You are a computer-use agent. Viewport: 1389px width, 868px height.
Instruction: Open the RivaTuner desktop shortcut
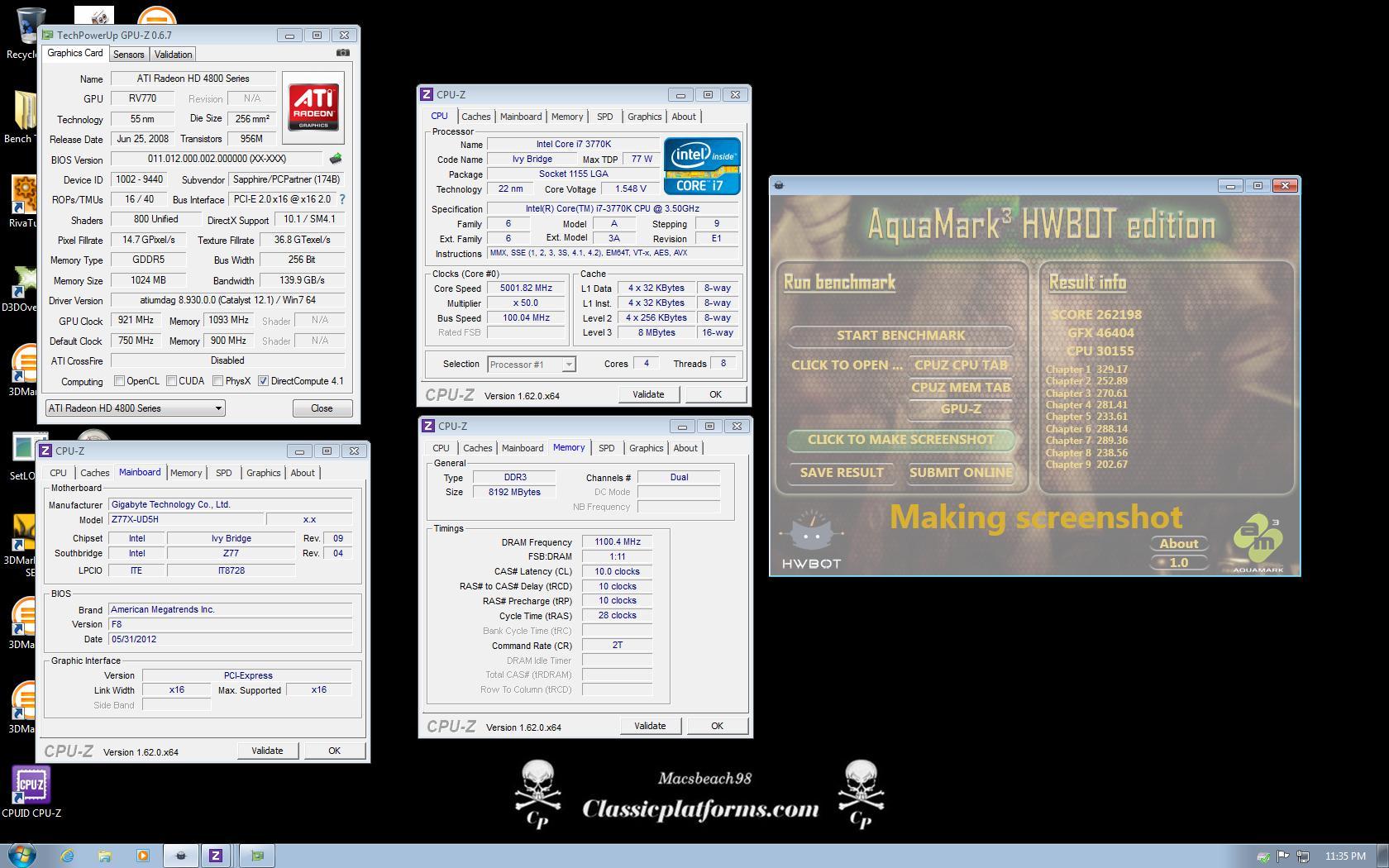click(23, 201)
